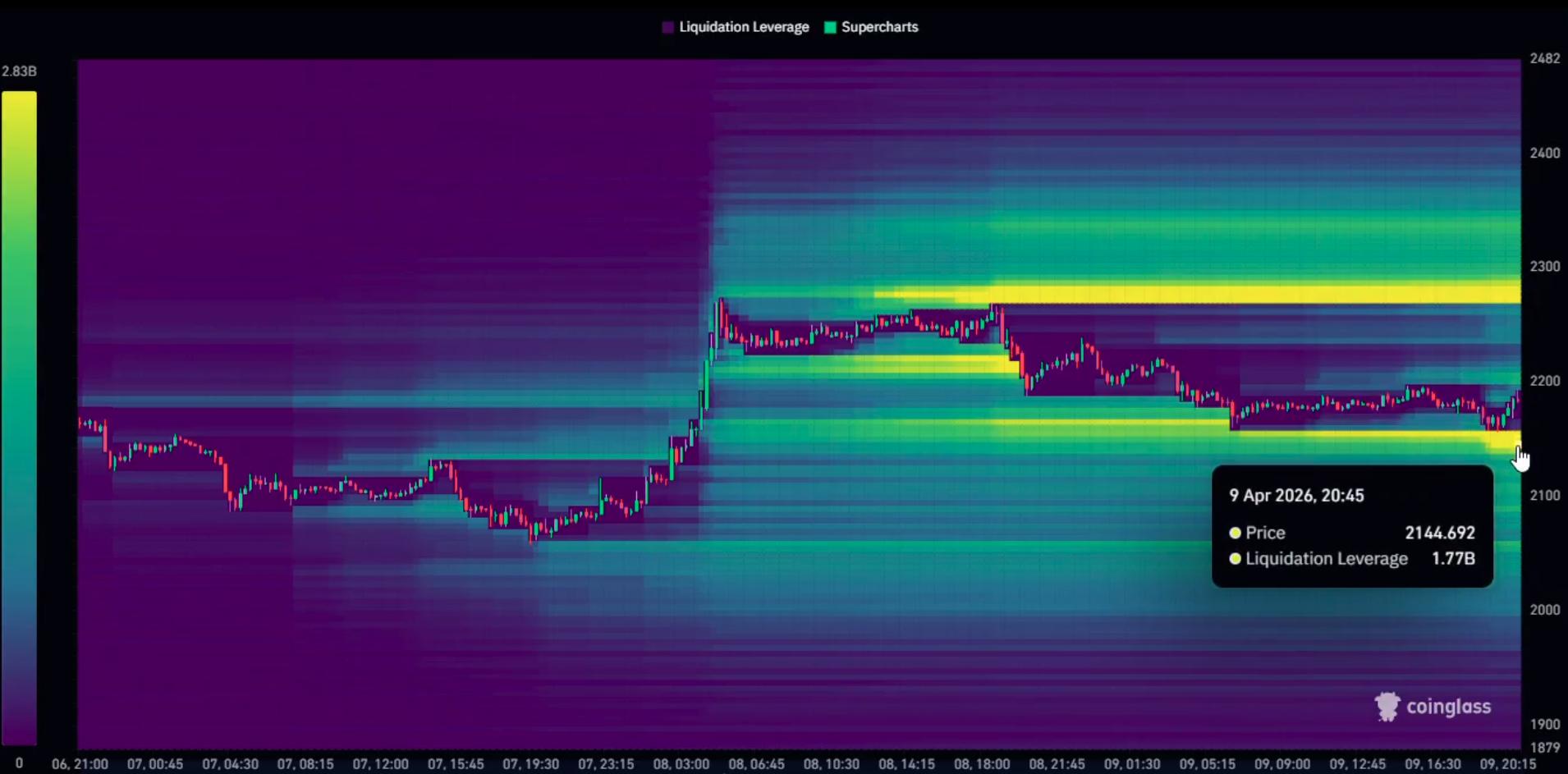Image resolution: width=1568 pixels, height=774 pixels.
Task: Click the 07, 08:15 time axis label
Action: [305, 764]
